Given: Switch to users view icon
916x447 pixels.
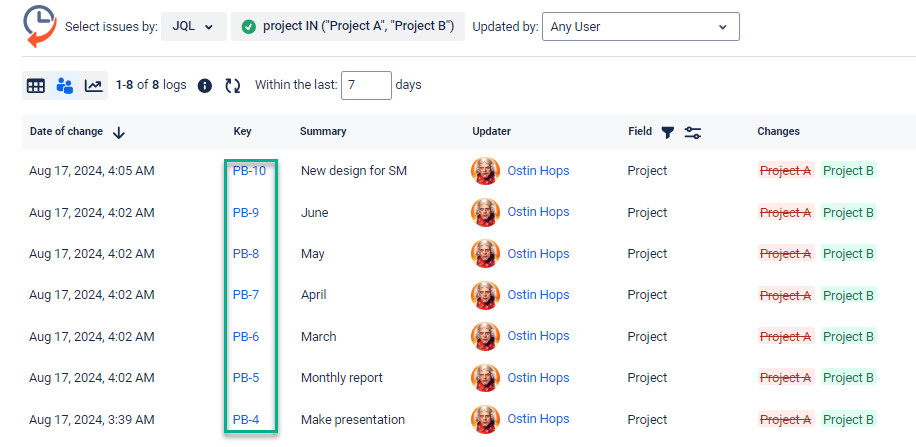Looking at the screenshot, I should click(x=65, y=86).
